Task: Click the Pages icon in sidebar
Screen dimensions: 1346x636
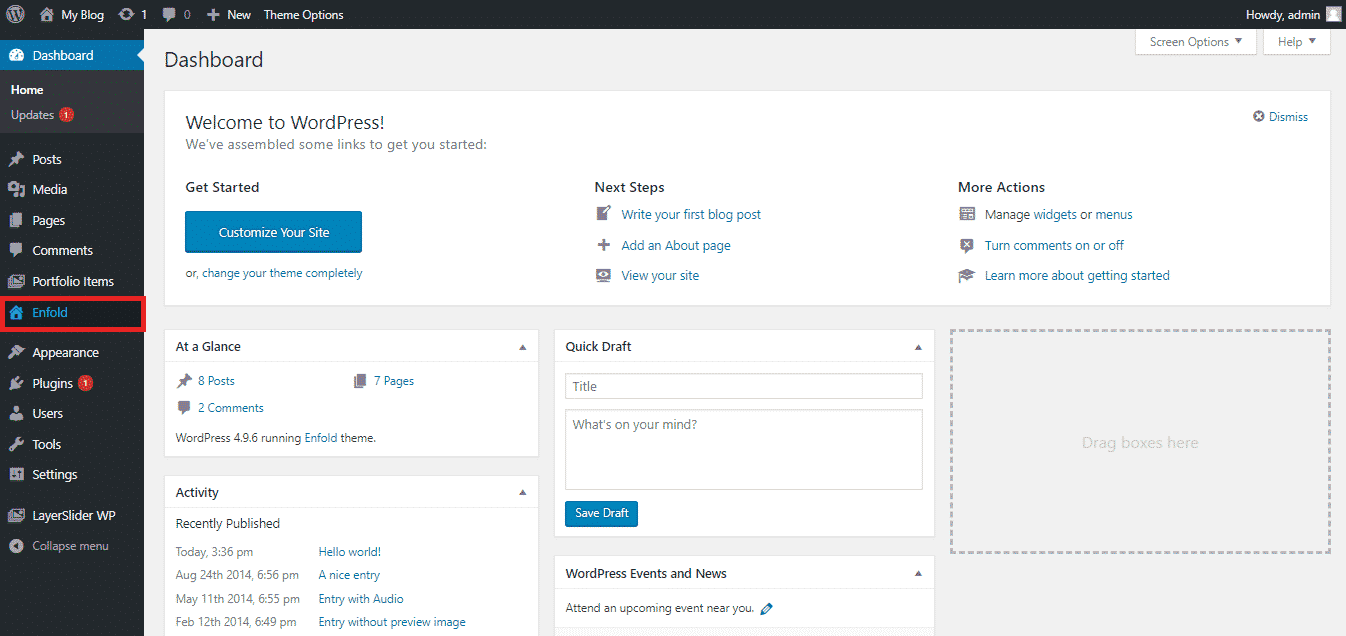Action: pos(16,220)
